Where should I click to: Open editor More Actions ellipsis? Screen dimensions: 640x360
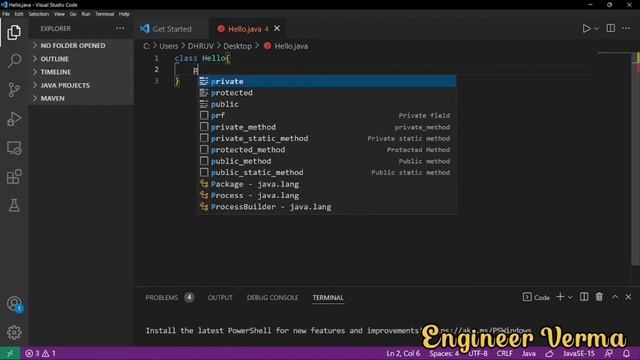pyautogui.click(x=626, y=29)
